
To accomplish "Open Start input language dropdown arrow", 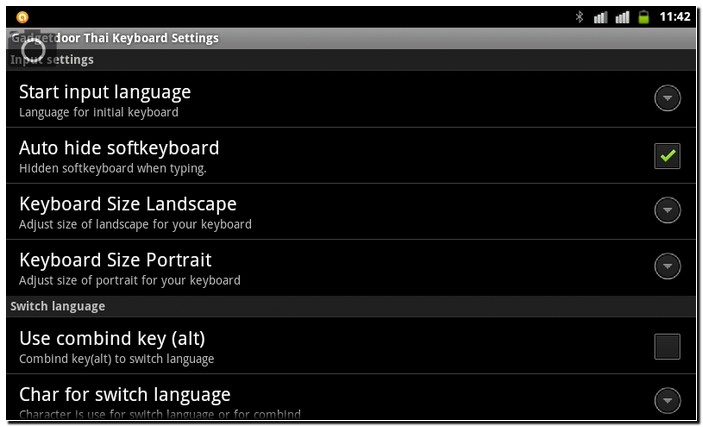I will tap(667, 98).
